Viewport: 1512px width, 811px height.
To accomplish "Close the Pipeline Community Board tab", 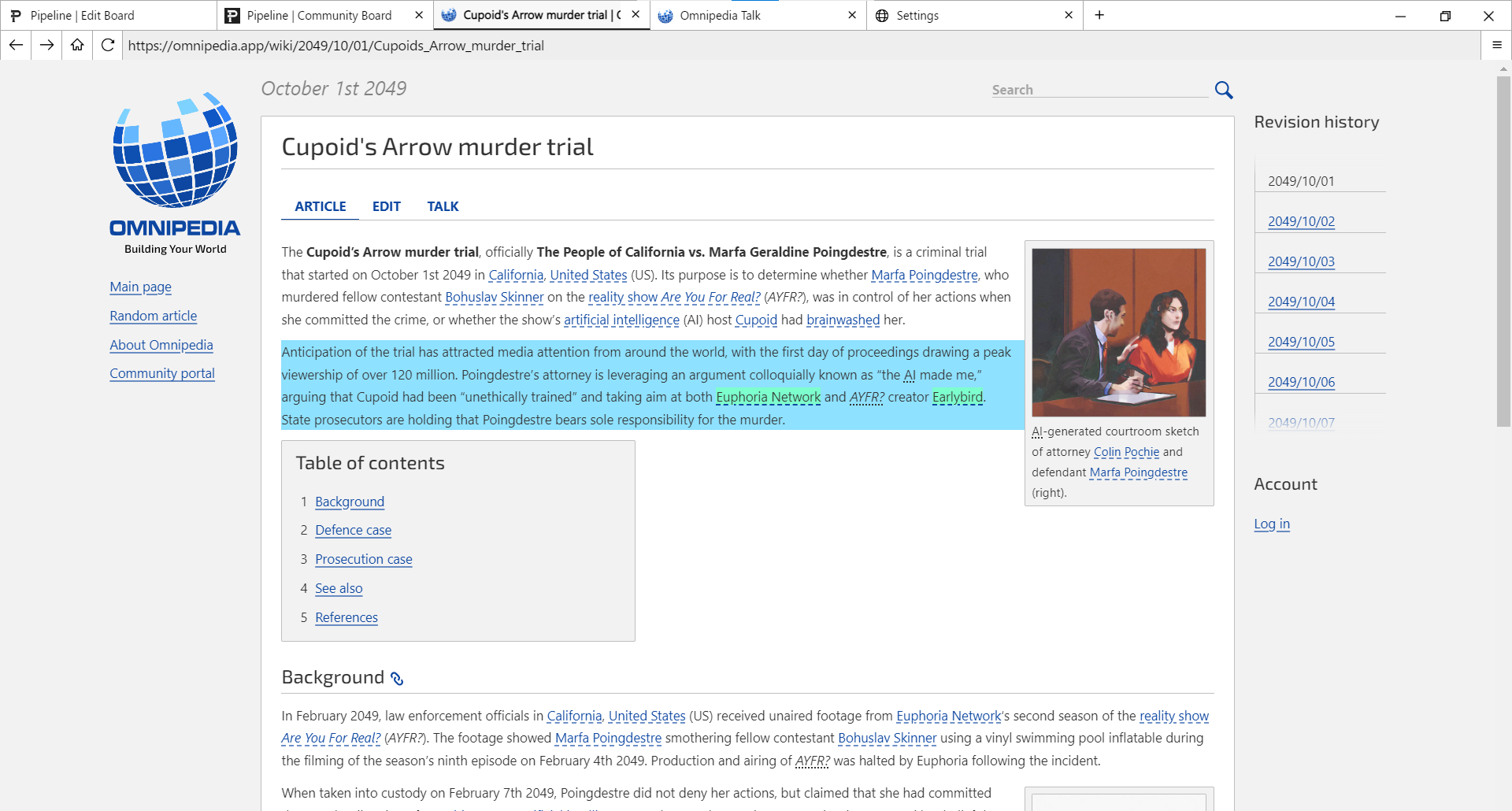I will click(418, 15).
